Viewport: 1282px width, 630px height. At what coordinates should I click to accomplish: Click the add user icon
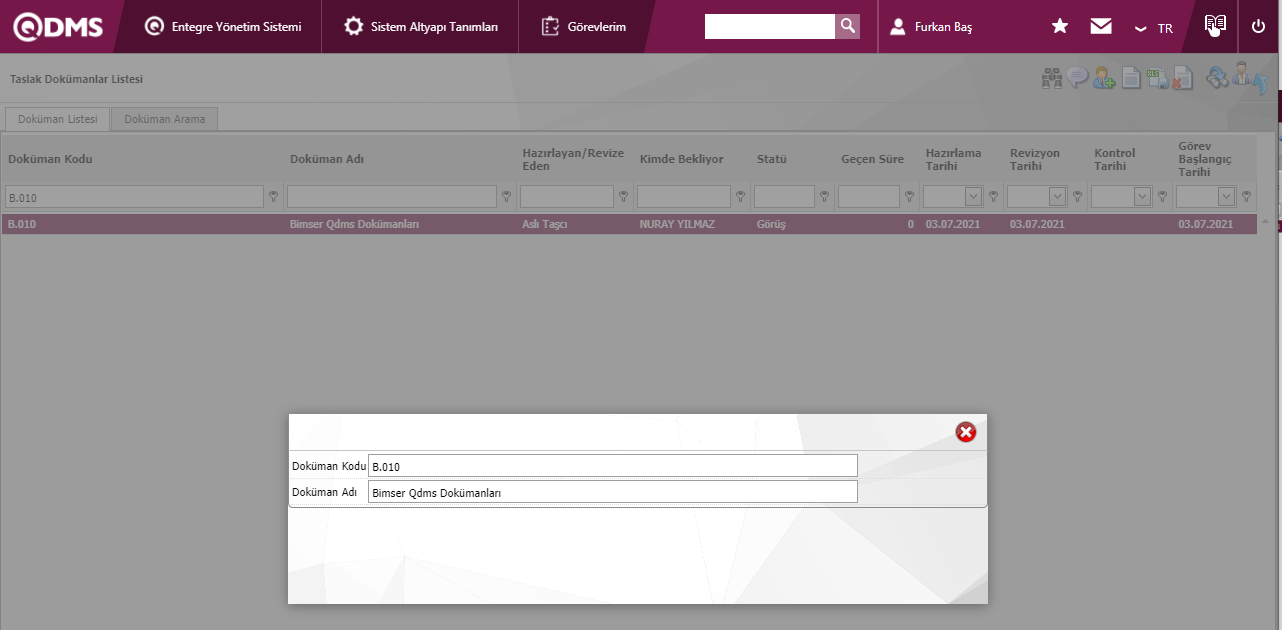pos(1104,78)
